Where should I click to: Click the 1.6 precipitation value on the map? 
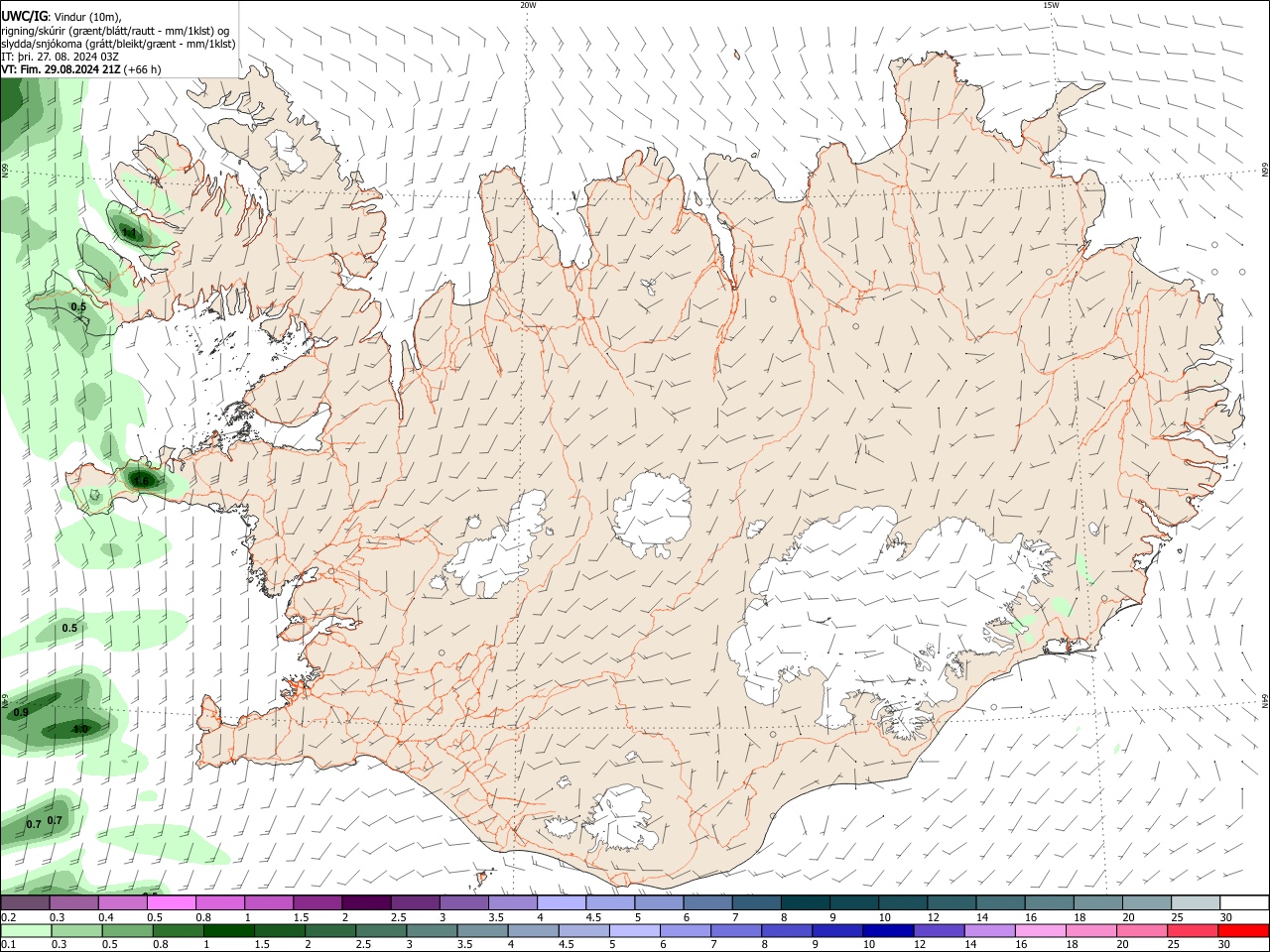(141, 482)
